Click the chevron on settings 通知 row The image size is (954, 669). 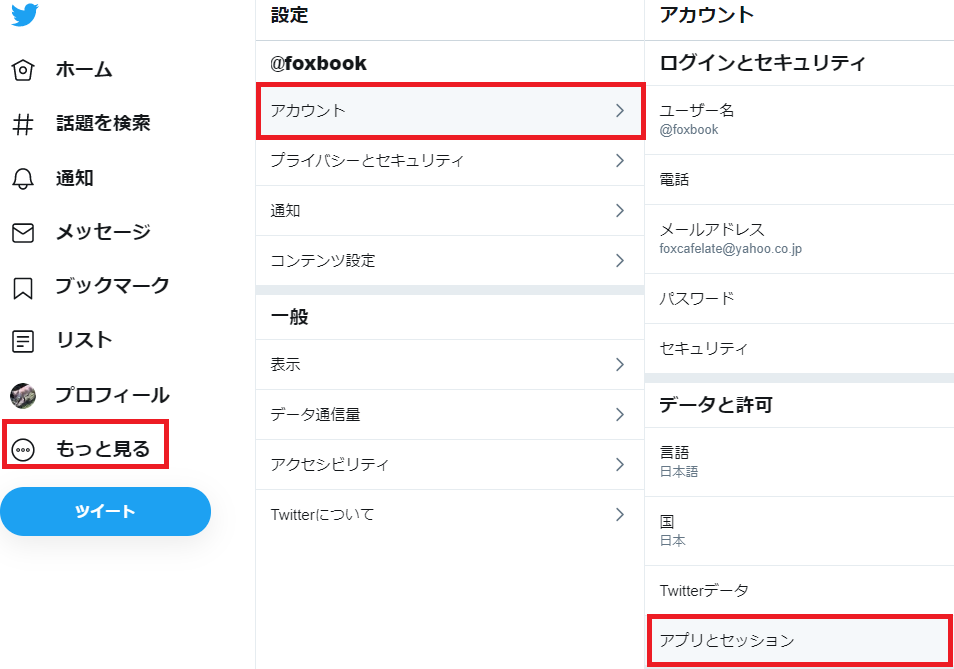click(620, 210)
